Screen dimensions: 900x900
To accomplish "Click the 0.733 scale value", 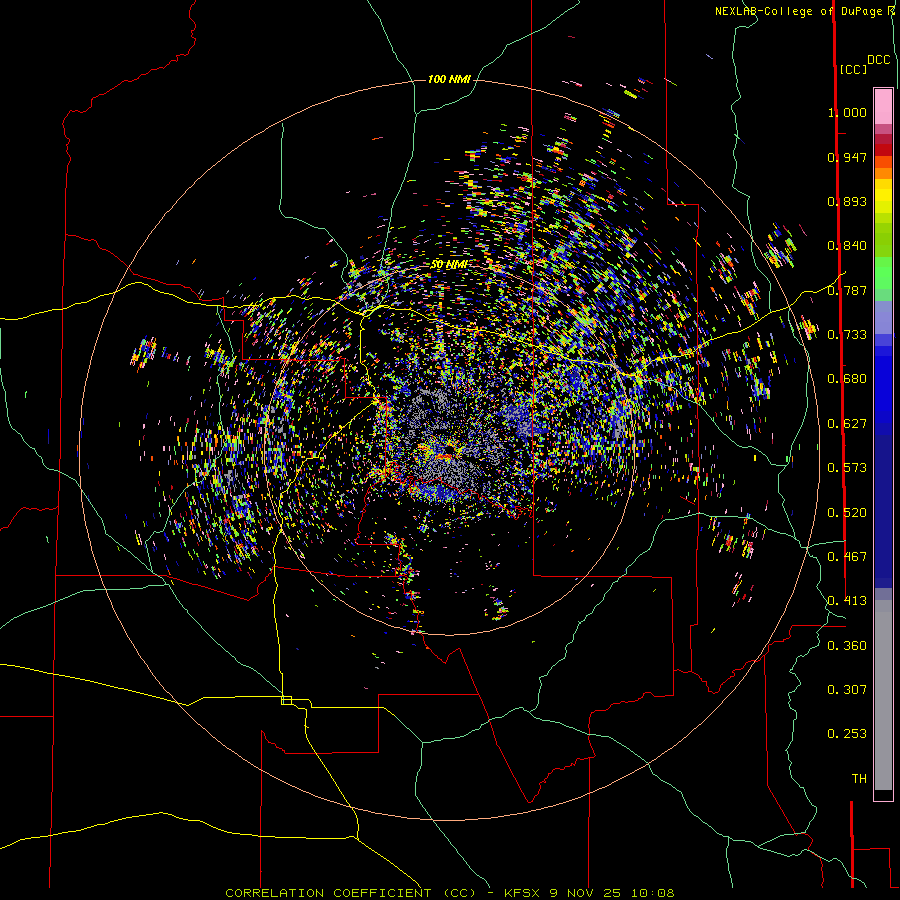I will click(847, 335).
